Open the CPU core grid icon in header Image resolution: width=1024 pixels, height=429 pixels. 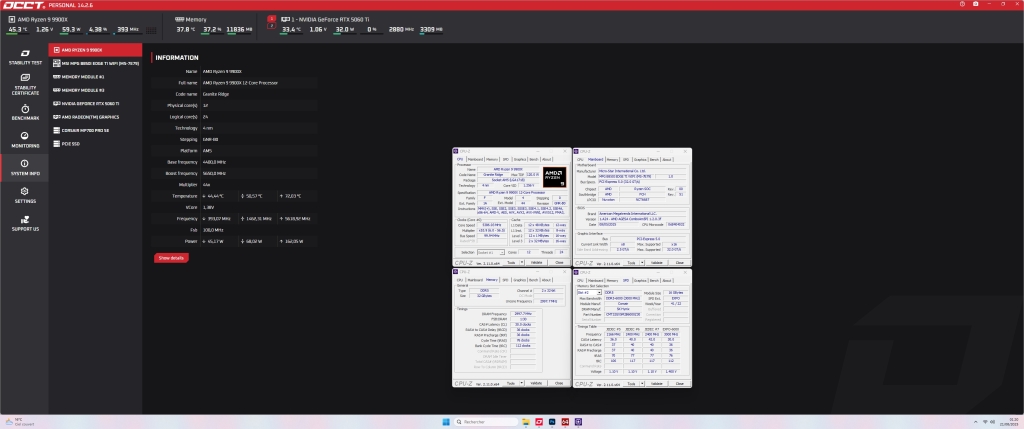click(x=151, y=29)
